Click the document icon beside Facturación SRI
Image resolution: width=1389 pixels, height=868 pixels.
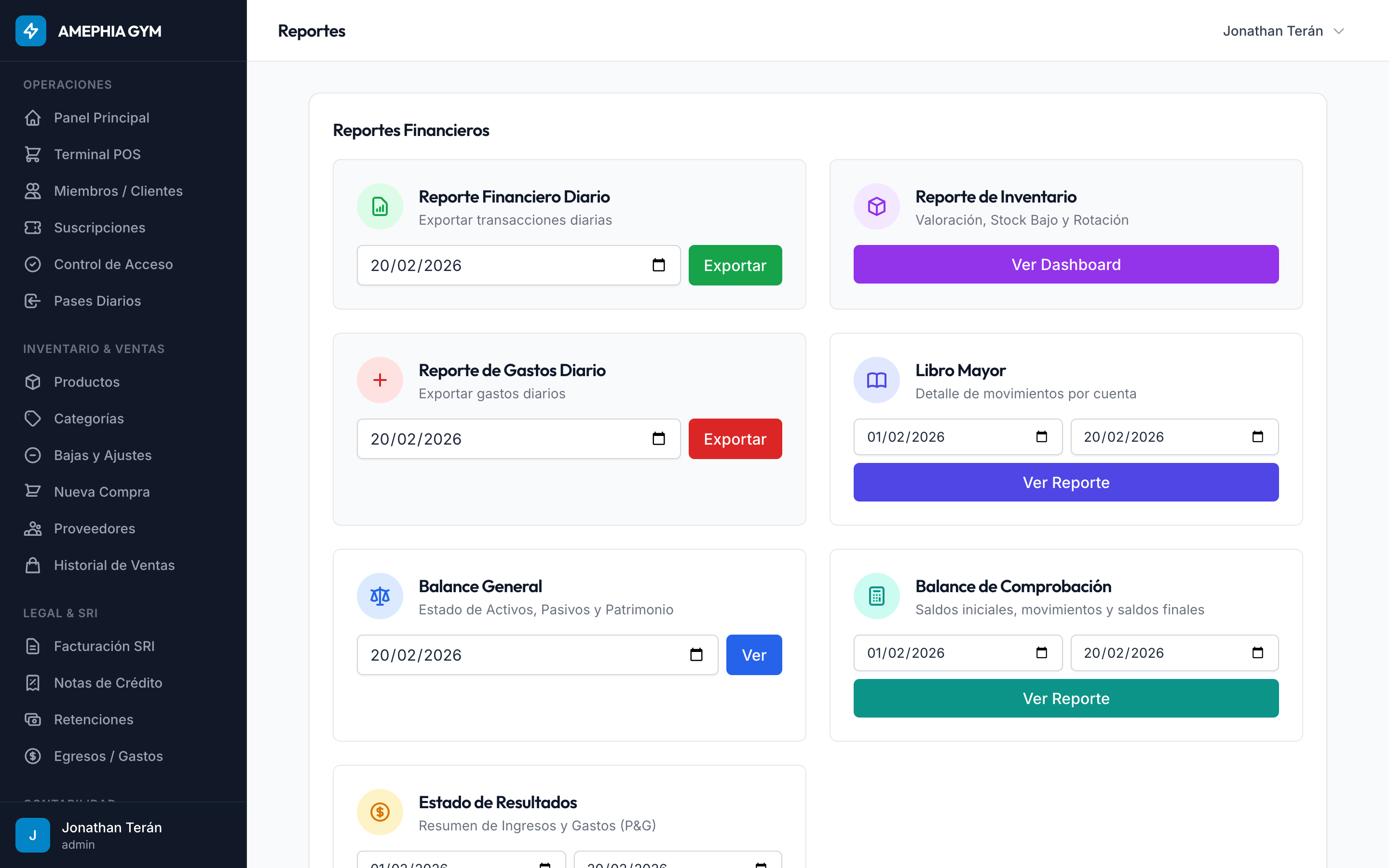pyautogui.click(x=33, y=647)
